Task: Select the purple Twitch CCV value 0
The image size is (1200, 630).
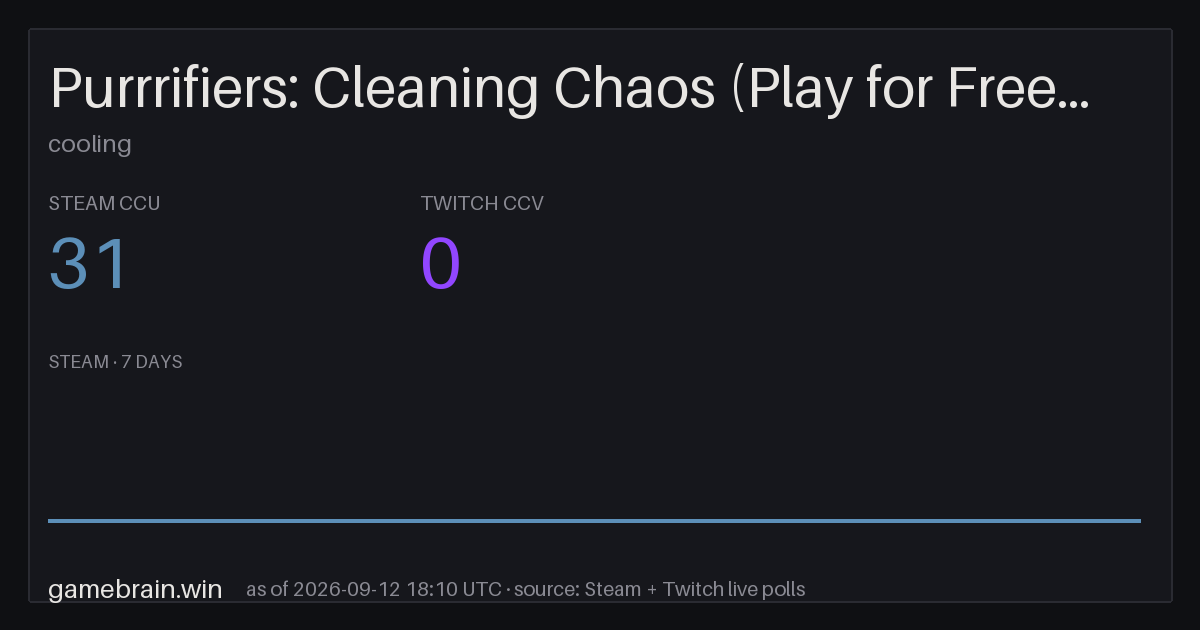Action: pos(441,264)
